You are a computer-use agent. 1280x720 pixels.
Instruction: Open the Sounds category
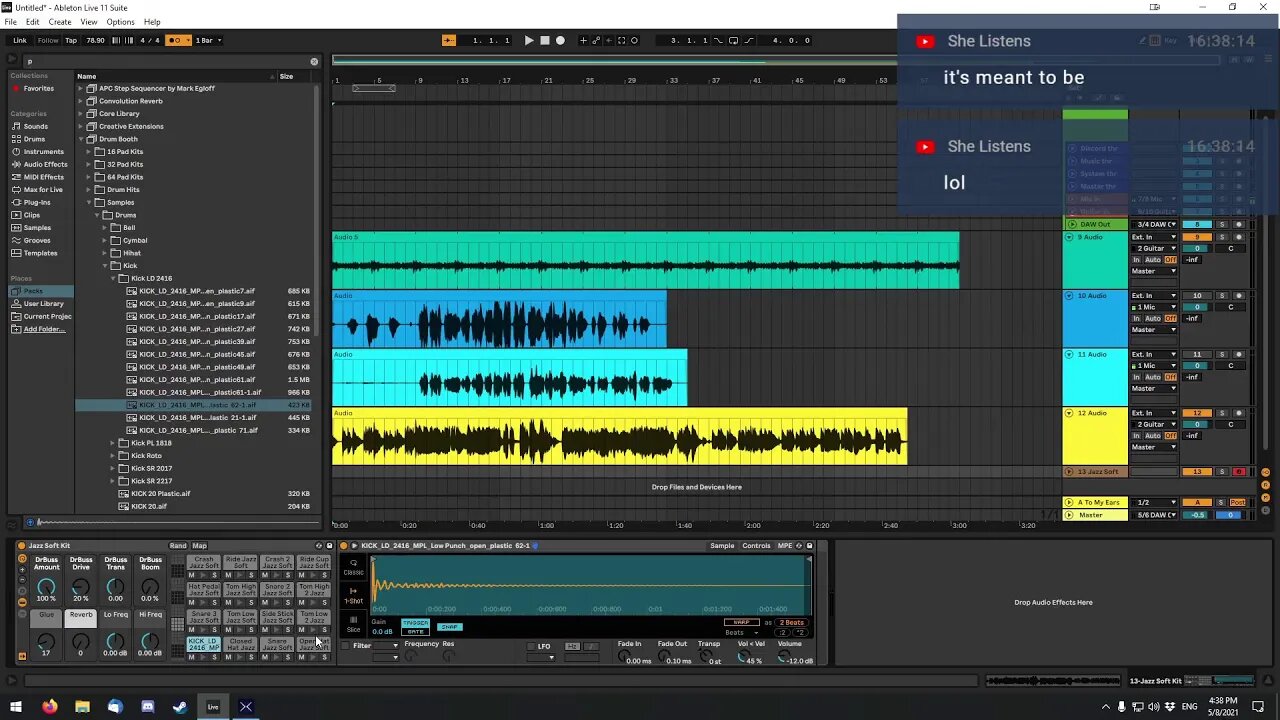click(x=35, y=126)
